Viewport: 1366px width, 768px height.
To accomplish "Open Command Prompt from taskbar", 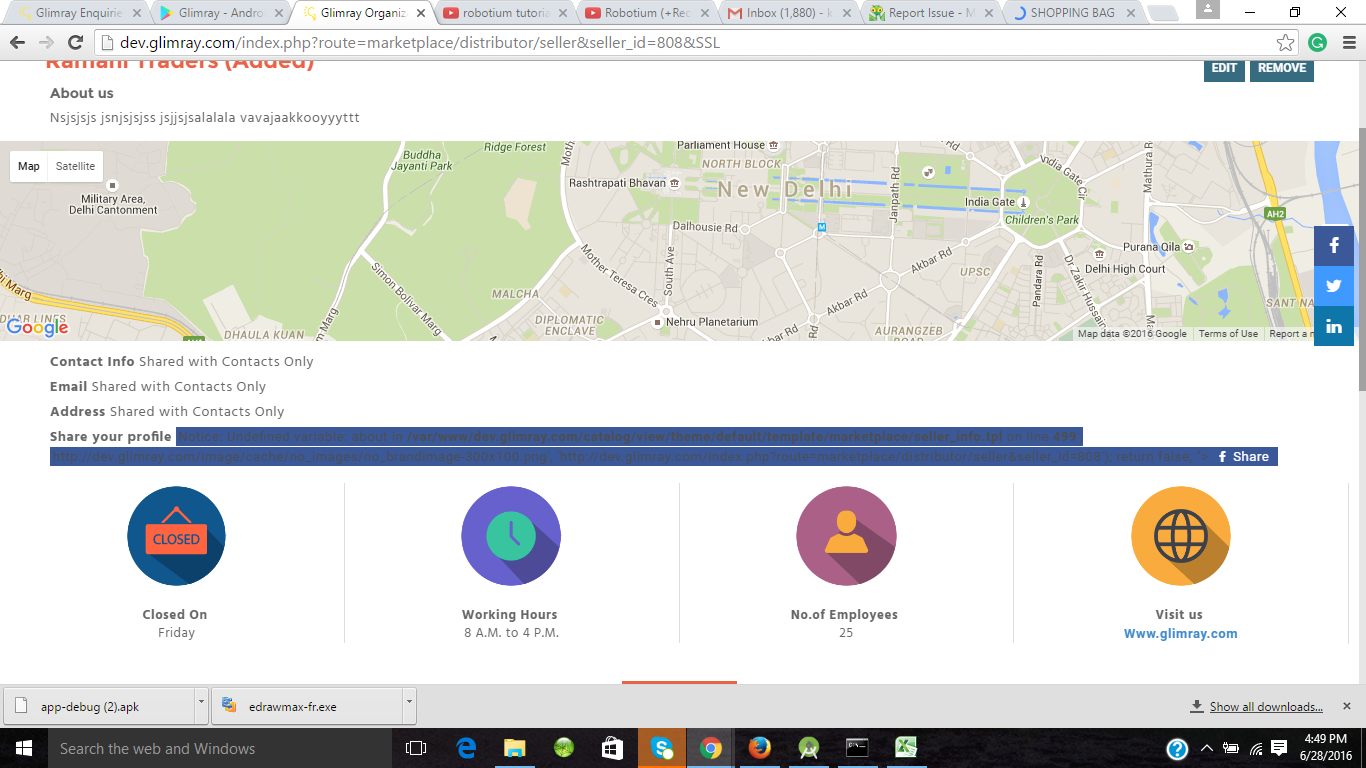I will click(857, 748).
